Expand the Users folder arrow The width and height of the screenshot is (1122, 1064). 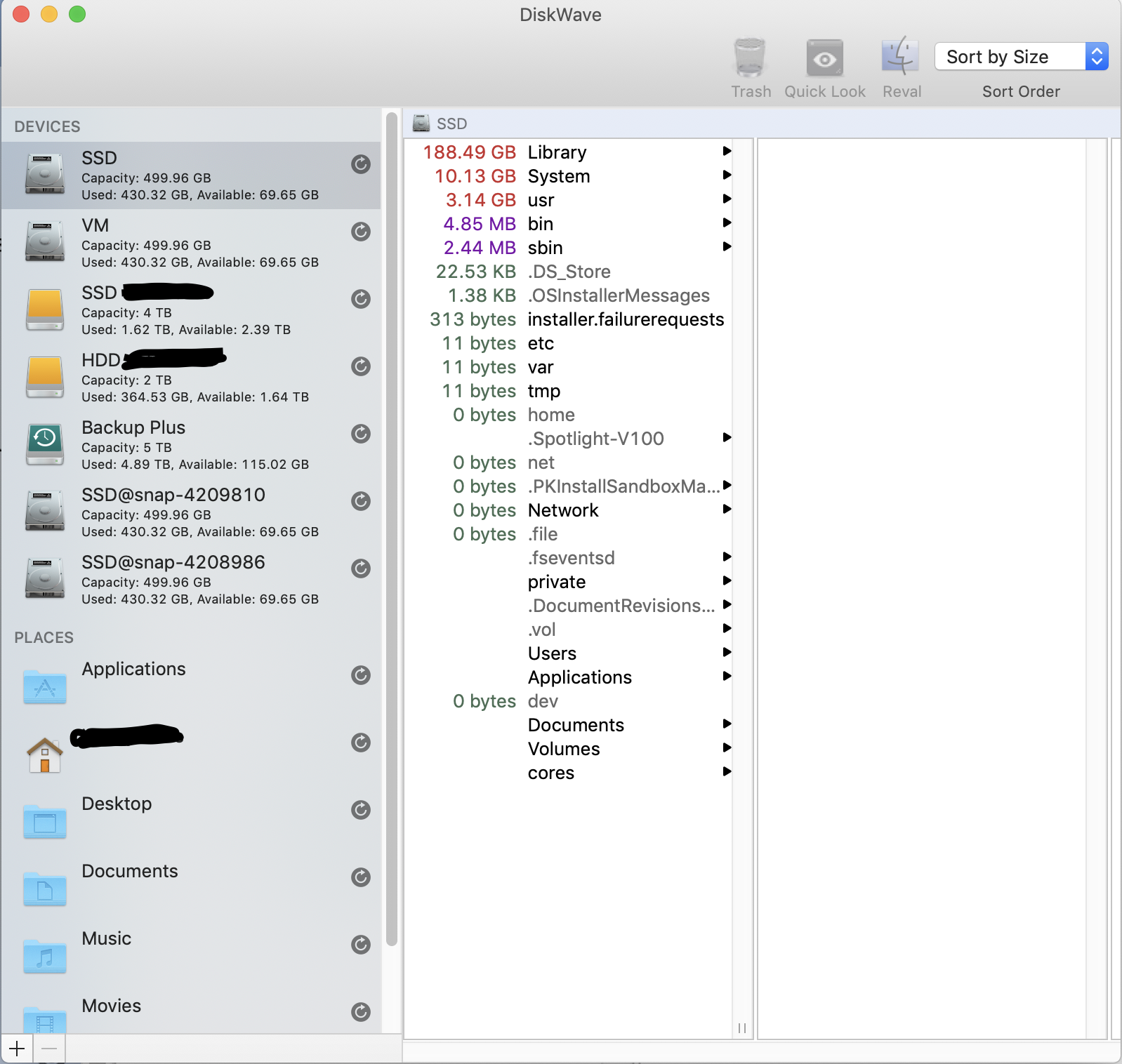coord(727,652)
